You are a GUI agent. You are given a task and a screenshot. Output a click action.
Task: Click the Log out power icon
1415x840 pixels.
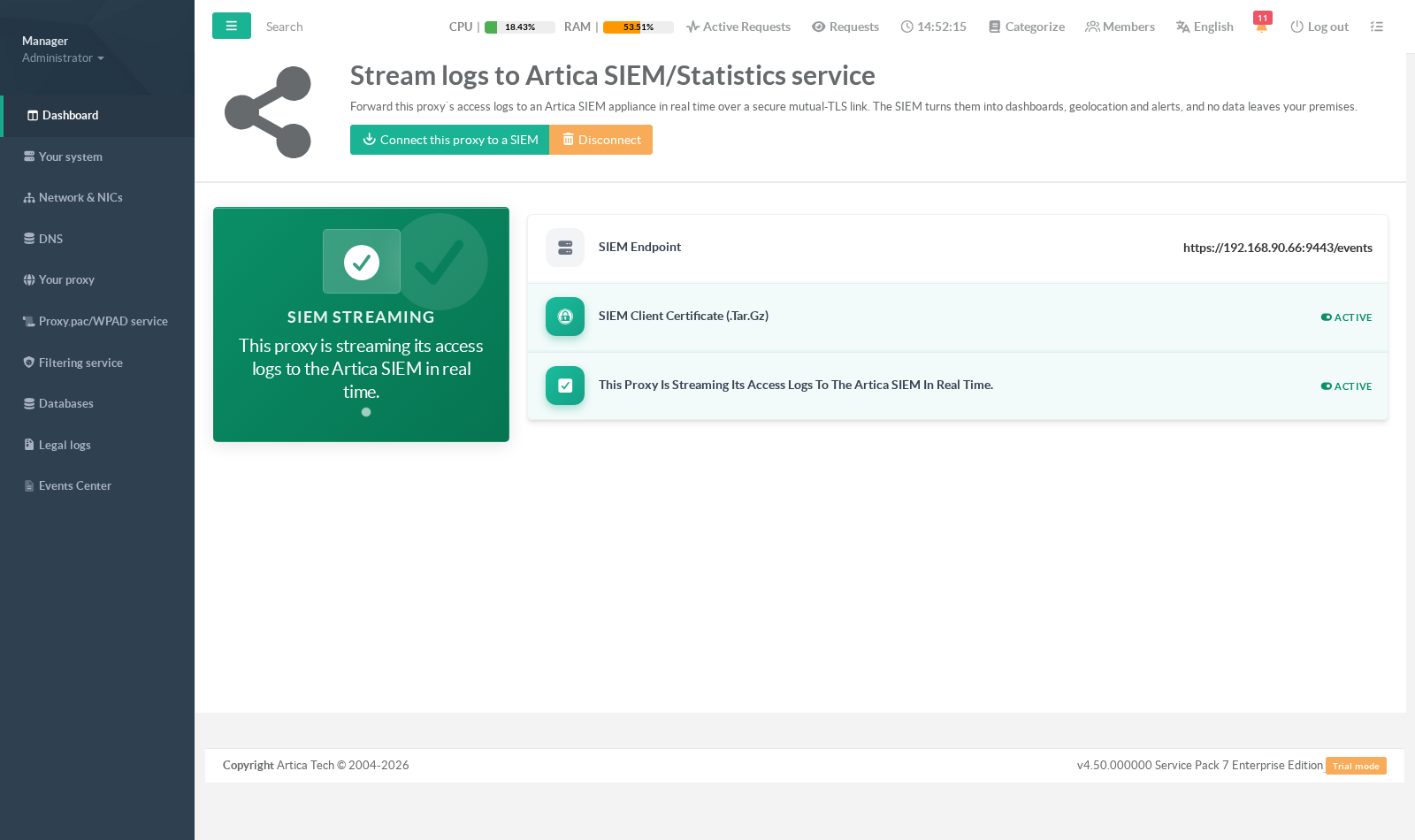coord(1296,27)
